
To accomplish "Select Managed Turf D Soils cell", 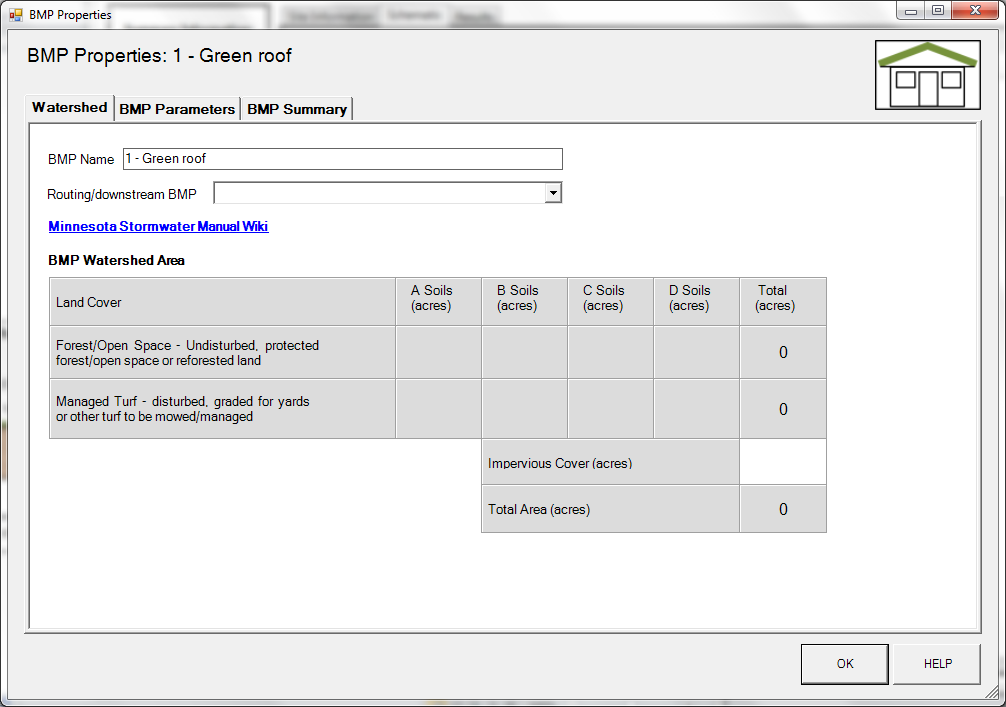I will click(x=696, y=409).
